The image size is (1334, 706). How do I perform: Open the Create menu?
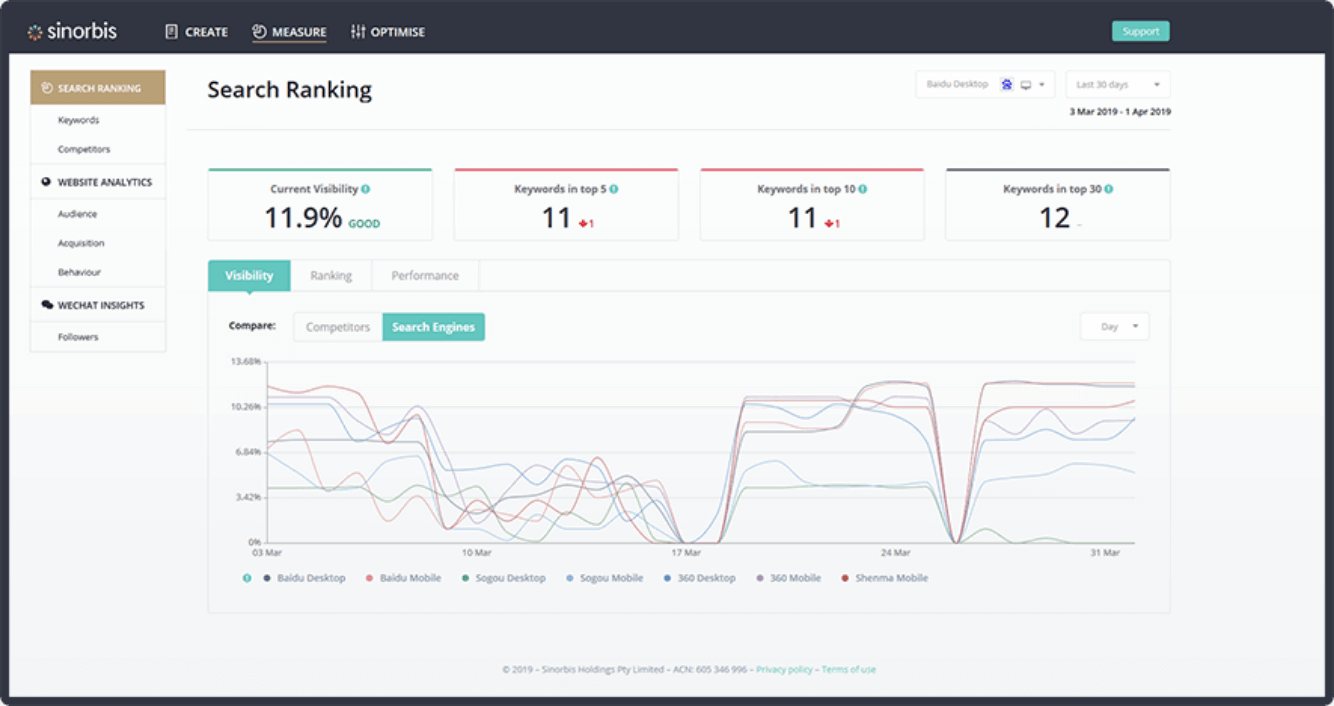pyautogui.click(x=197, y=32)
